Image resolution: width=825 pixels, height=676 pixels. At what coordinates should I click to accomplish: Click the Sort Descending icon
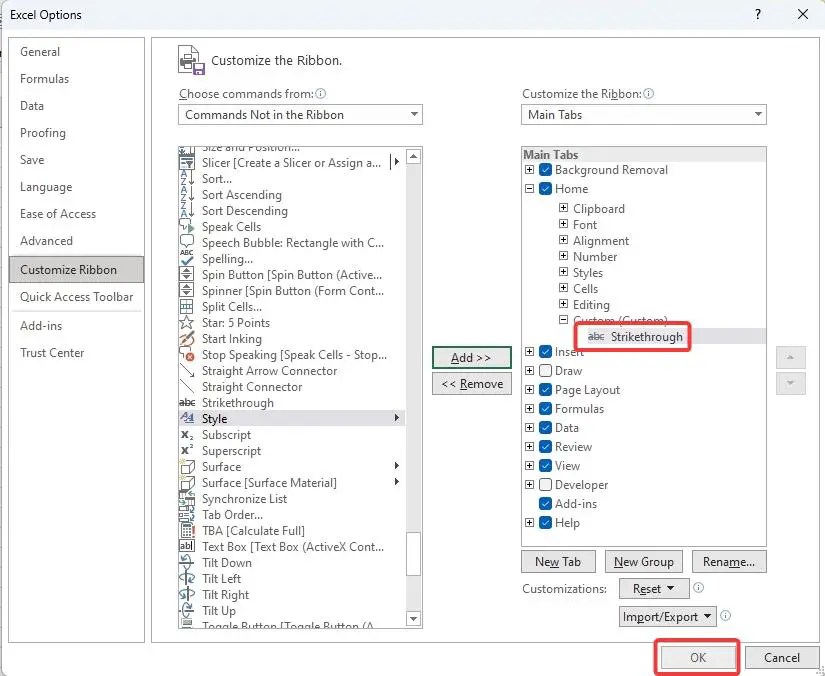pos(187,210)
